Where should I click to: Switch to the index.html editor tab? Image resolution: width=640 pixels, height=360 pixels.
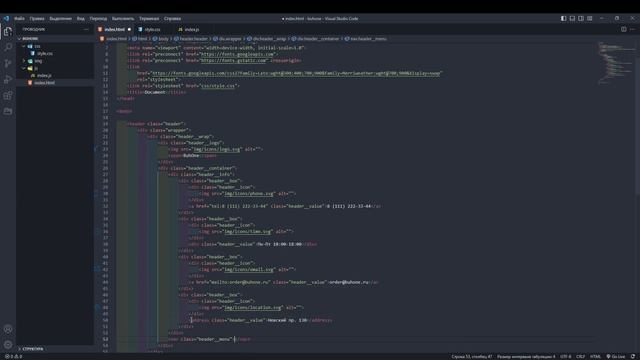pos(114,29)
